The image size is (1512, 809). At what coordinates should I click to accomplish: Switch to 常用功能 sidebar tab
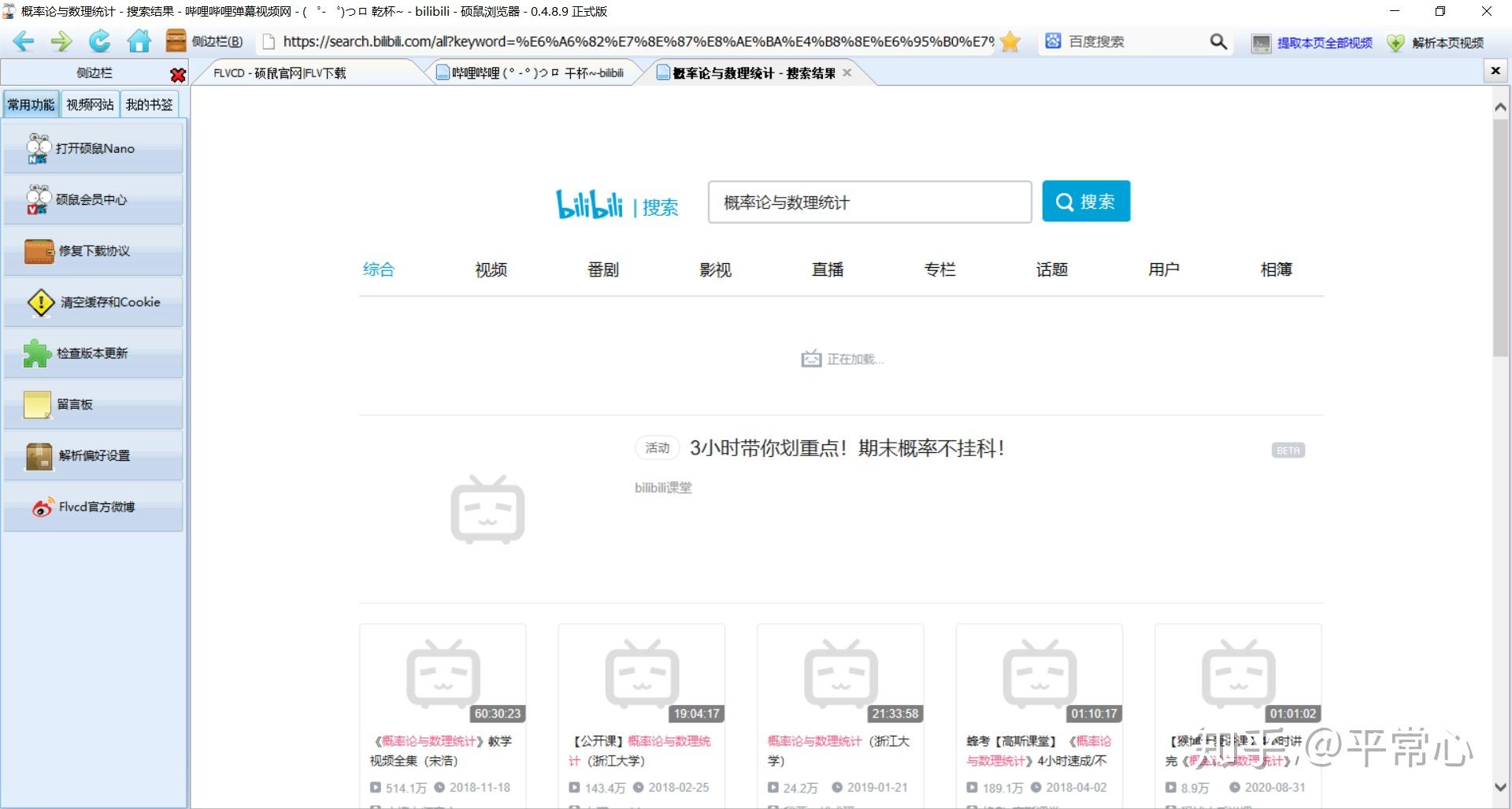(31, 105)
